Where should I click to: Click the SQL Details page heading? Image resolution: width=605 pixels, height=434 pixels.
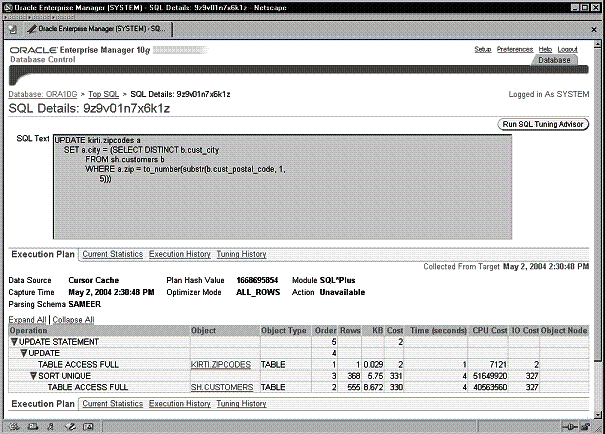pos(89,108)
